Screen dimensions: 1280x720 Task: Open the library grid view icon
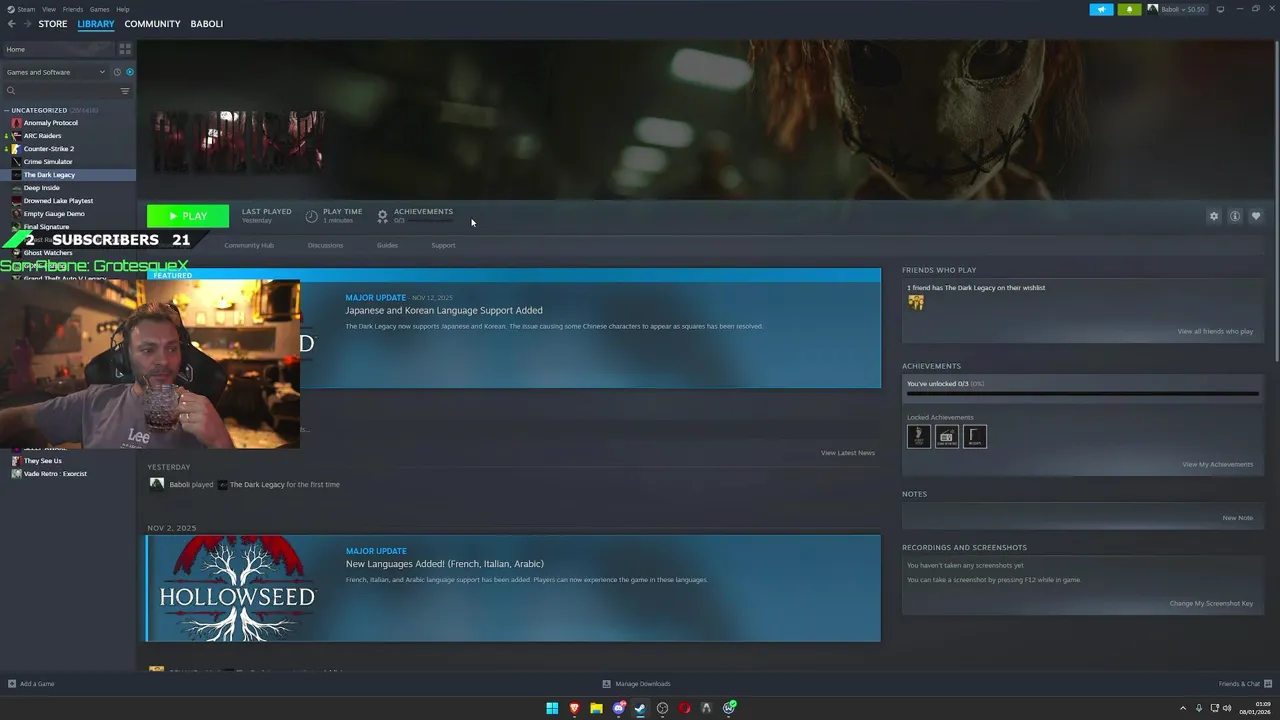tap(125, 48)
